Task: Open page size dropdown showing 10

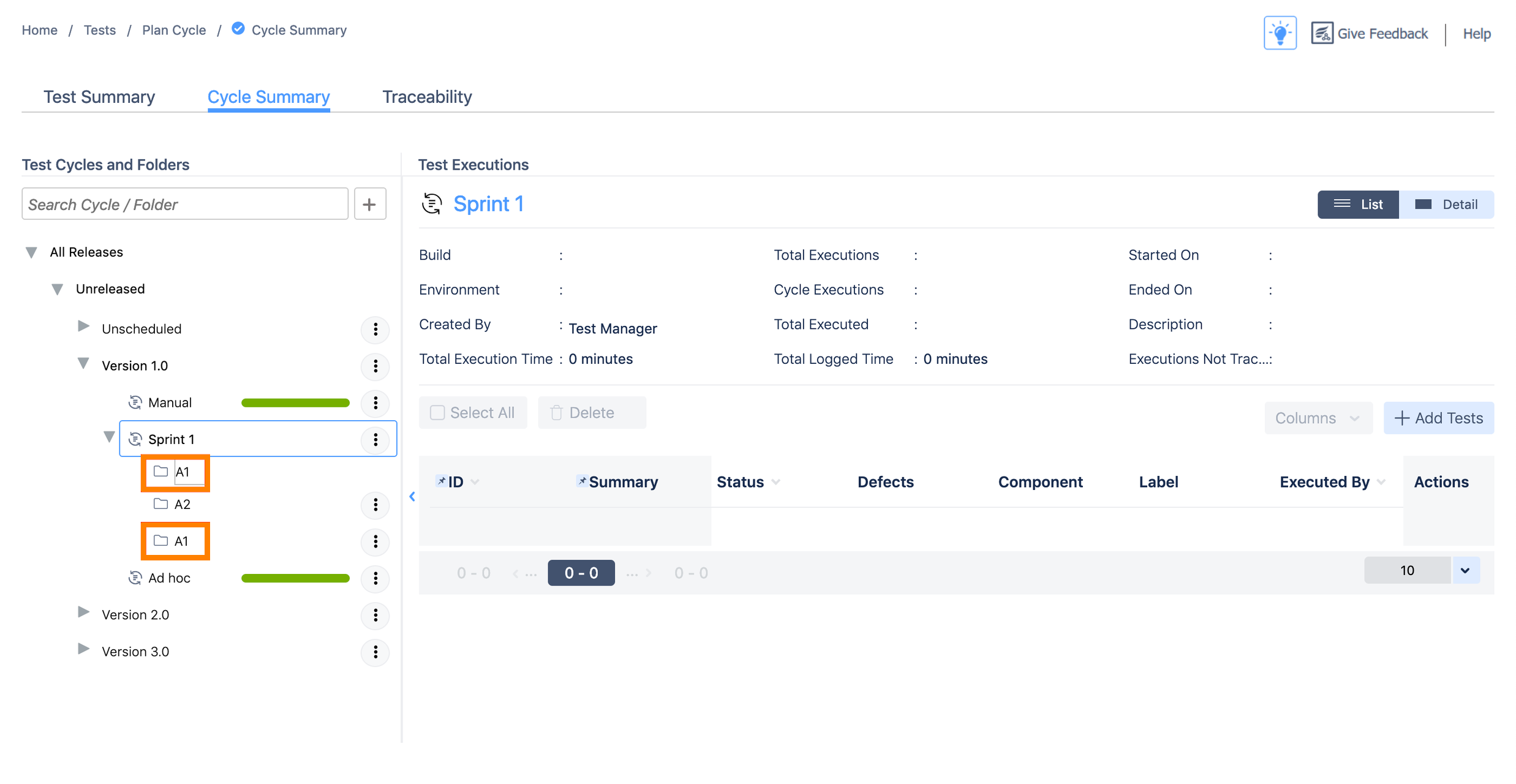Action: pyautogui.click(x=1465, y=570)
